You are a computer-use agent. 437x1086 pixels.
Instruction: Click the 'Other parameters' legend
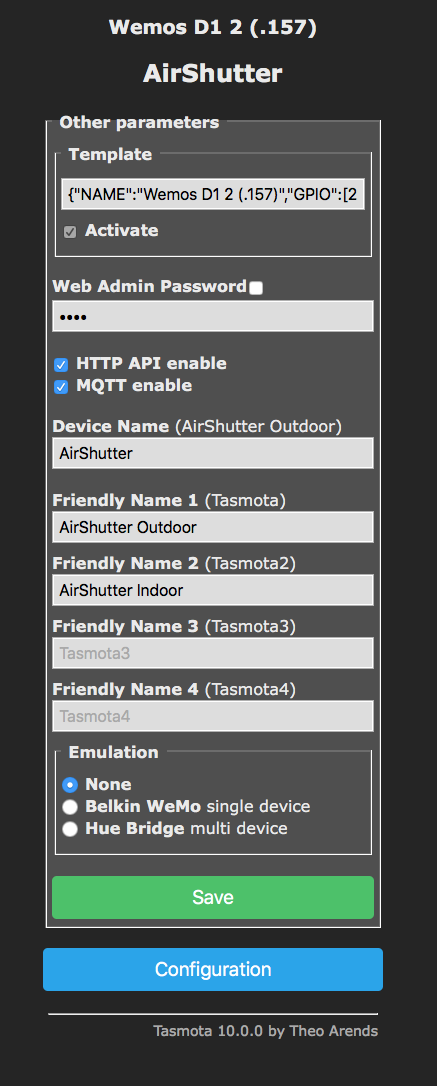139,123
